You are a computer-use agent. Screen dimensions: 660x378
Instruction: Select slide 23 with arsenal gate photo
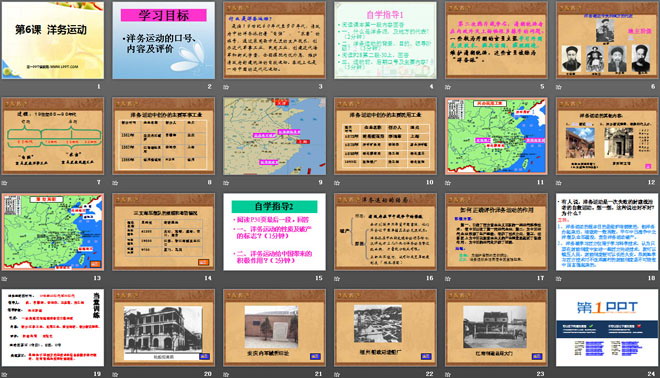point(496,327)
